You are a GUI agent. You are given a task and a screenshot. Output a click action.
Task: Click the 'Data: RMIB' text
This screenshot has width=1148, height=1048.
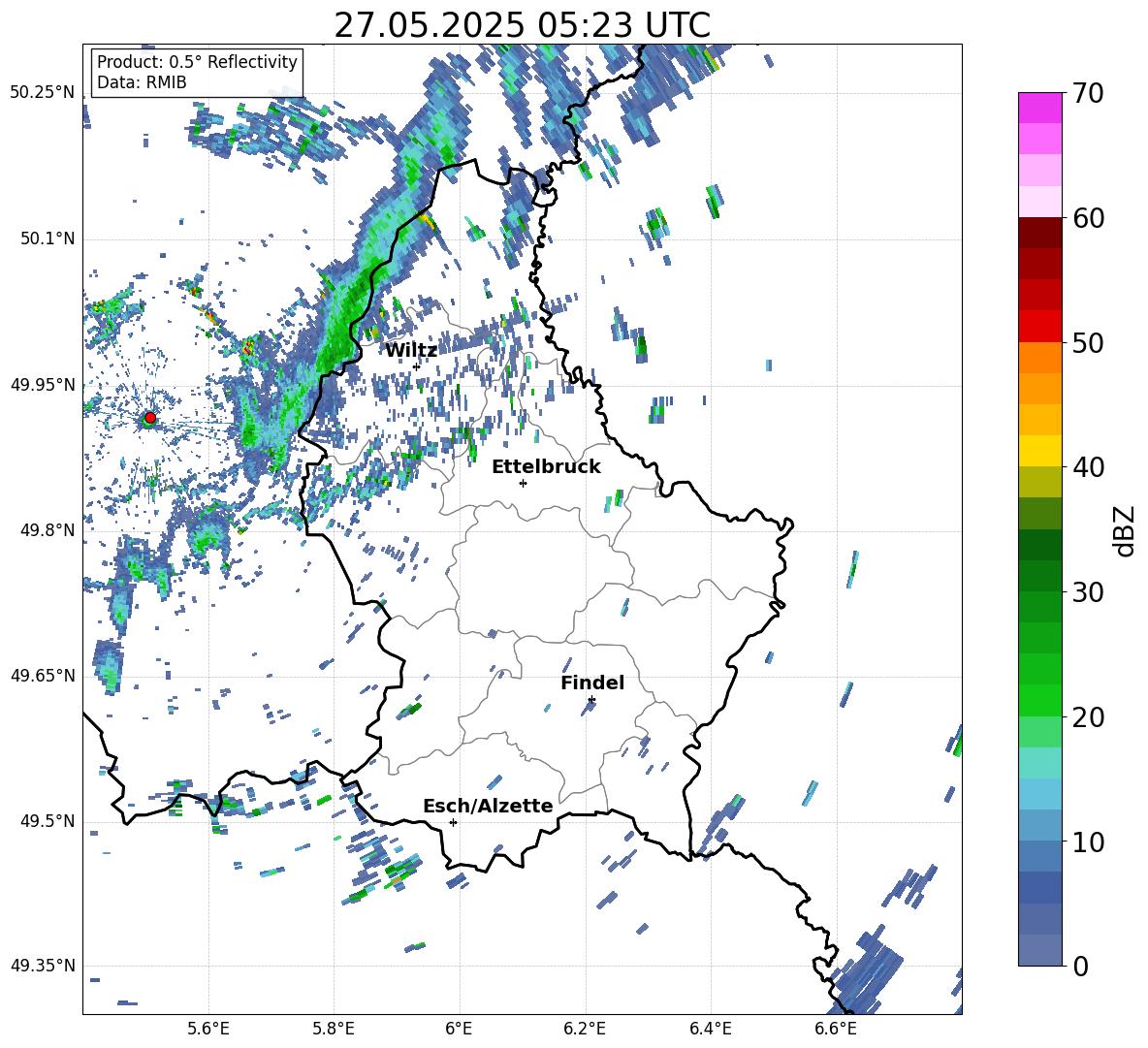[142, 82]
